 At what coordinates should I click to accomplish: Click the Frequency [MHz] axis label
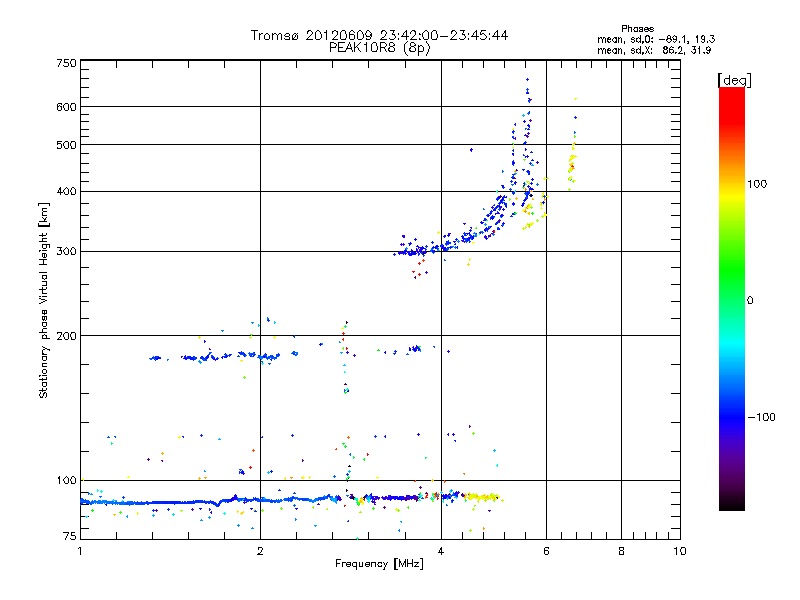tap(379, 565)
